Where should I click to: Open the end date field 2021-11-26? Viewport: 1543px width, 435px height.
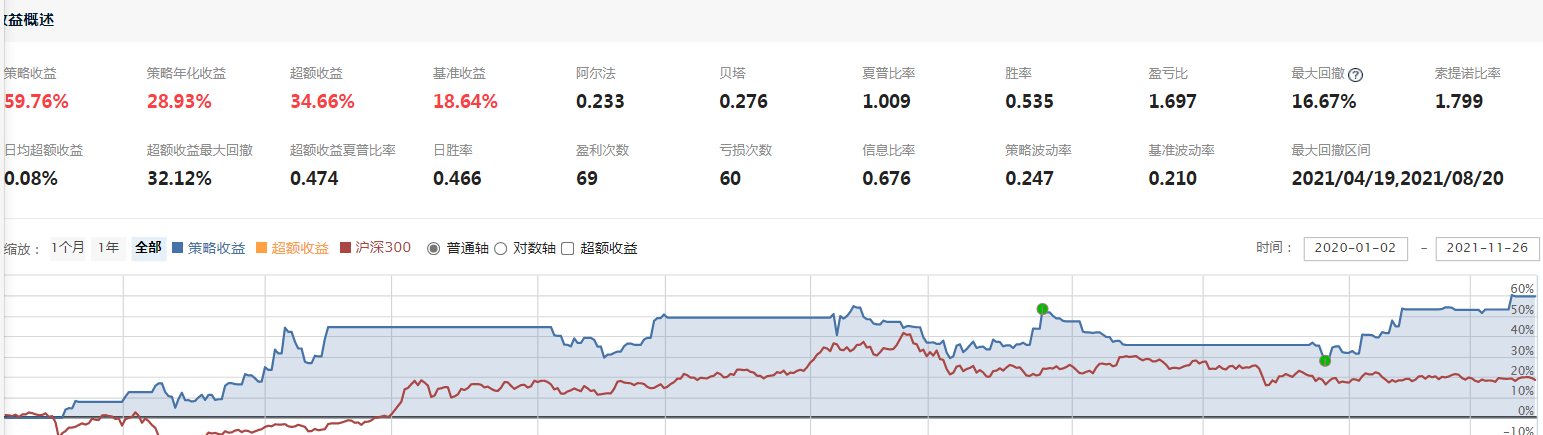click(1487, 248)
